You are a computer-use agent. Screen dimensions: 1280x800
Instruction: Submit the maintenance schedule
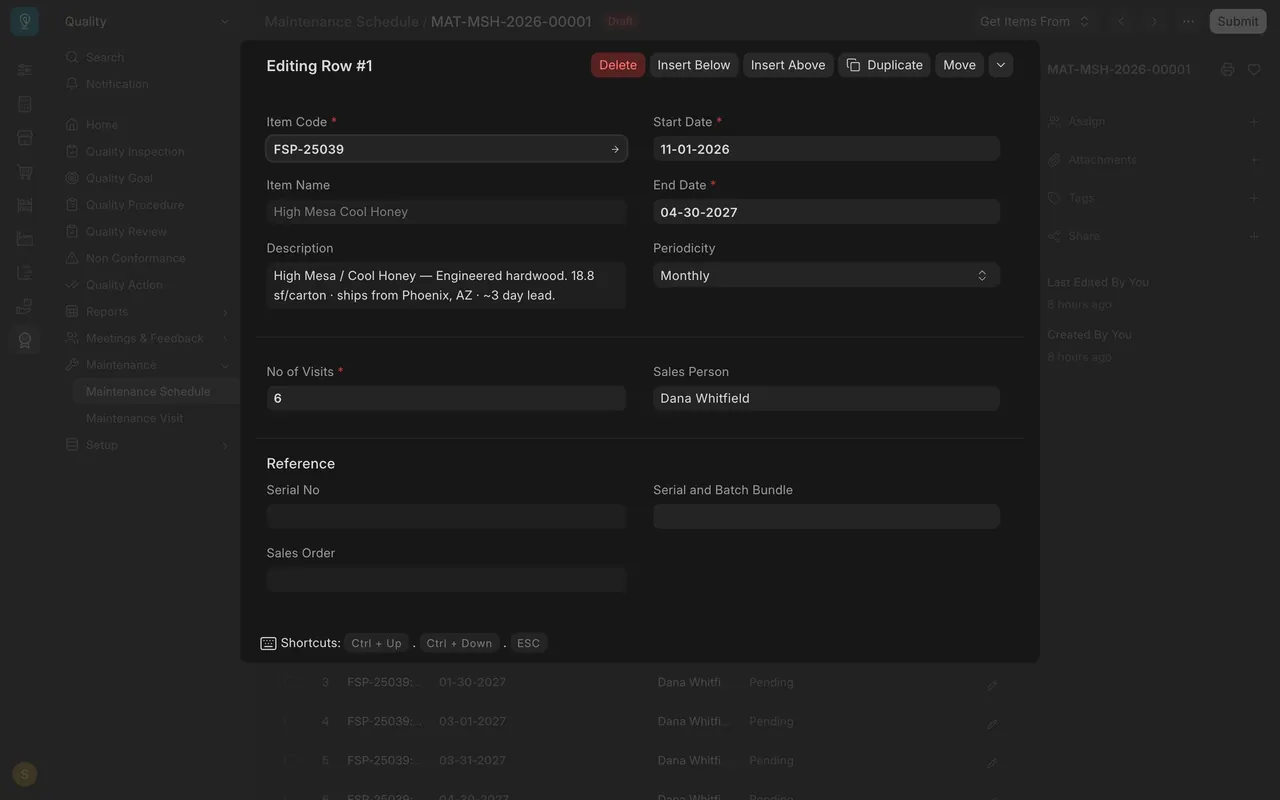(x=1238, y=21)
